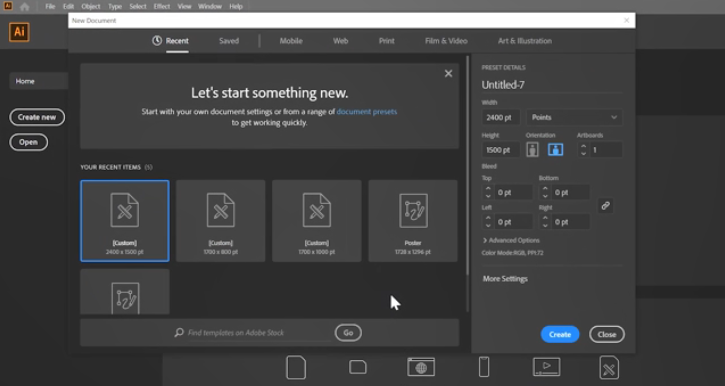The height and width of the screenshot is (386, 725).
Task: Close the New Document dialog with X
Action: (x=627, y=20)
